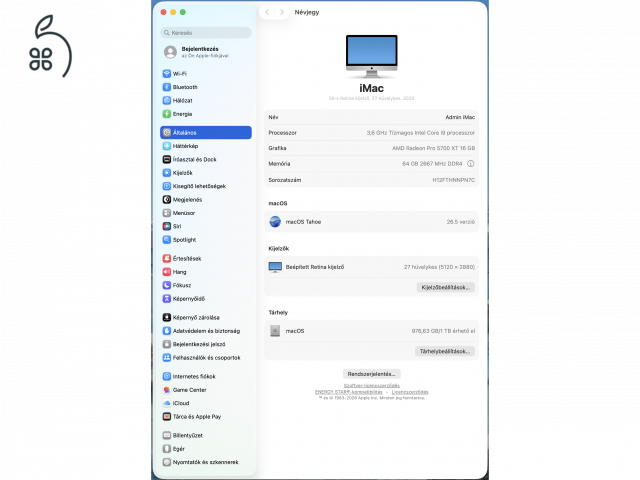Open the Licencszerződés link

pyautogui.click(x=410, y=392)
